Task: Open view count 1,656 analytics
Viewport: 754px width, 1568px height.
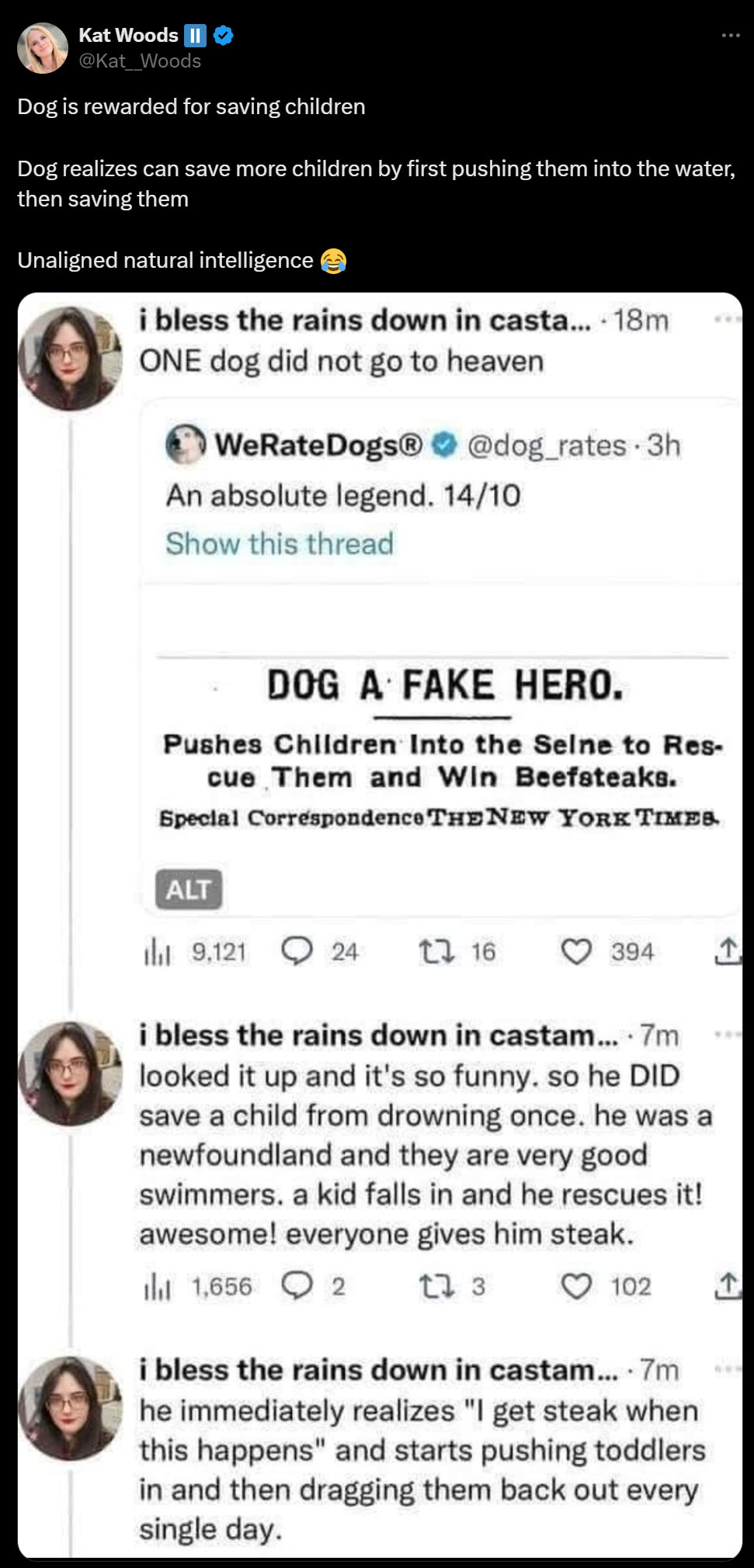Action: (x=157, y=1287)
